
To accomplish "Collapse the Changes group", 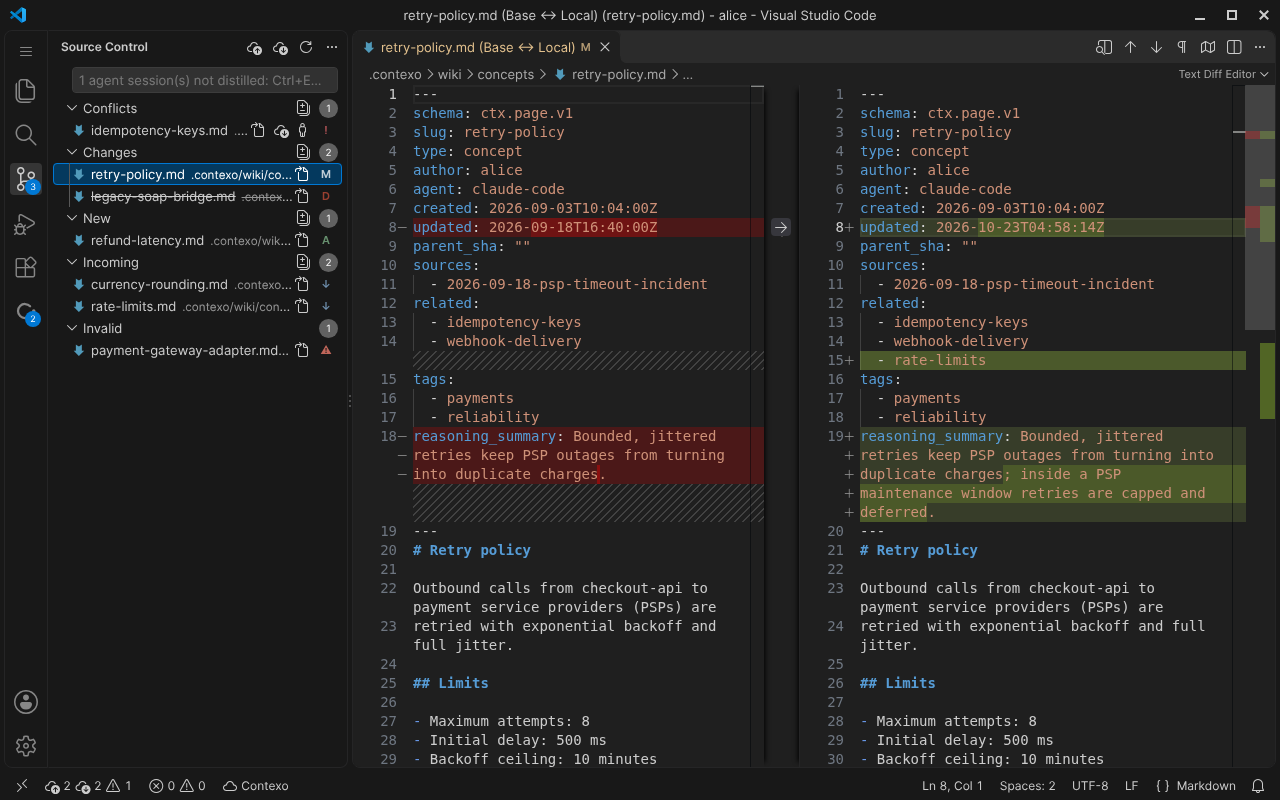I will (72, 153).
